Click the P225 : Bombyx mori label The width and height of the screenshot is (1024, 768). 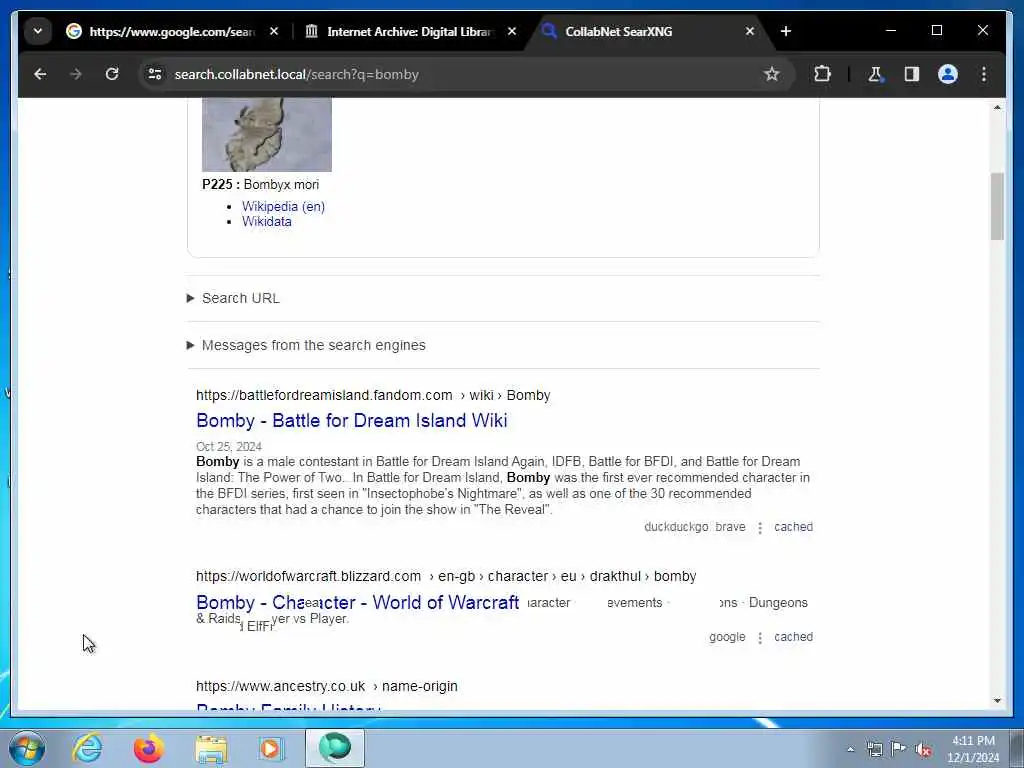[261, 185]
